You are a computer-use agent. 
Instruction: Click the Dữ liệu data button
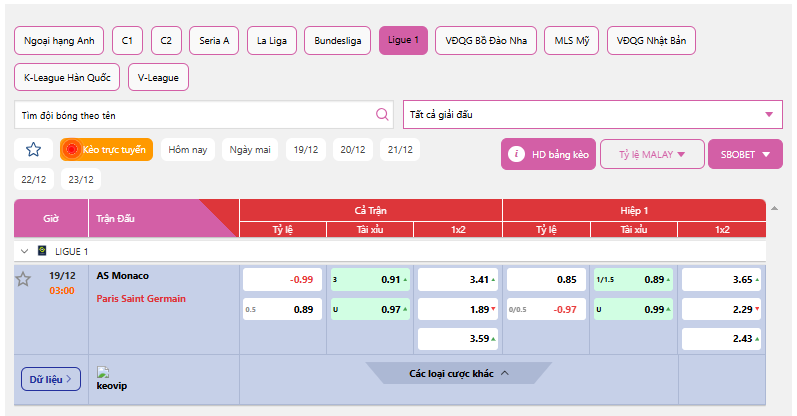point(51,379)
